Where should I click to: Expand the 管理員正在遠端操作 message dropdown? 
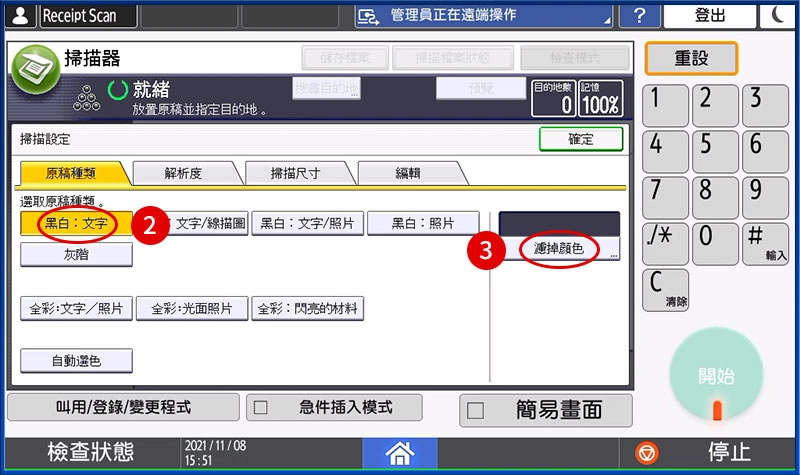pyautogui.click(x=605, y=17)
